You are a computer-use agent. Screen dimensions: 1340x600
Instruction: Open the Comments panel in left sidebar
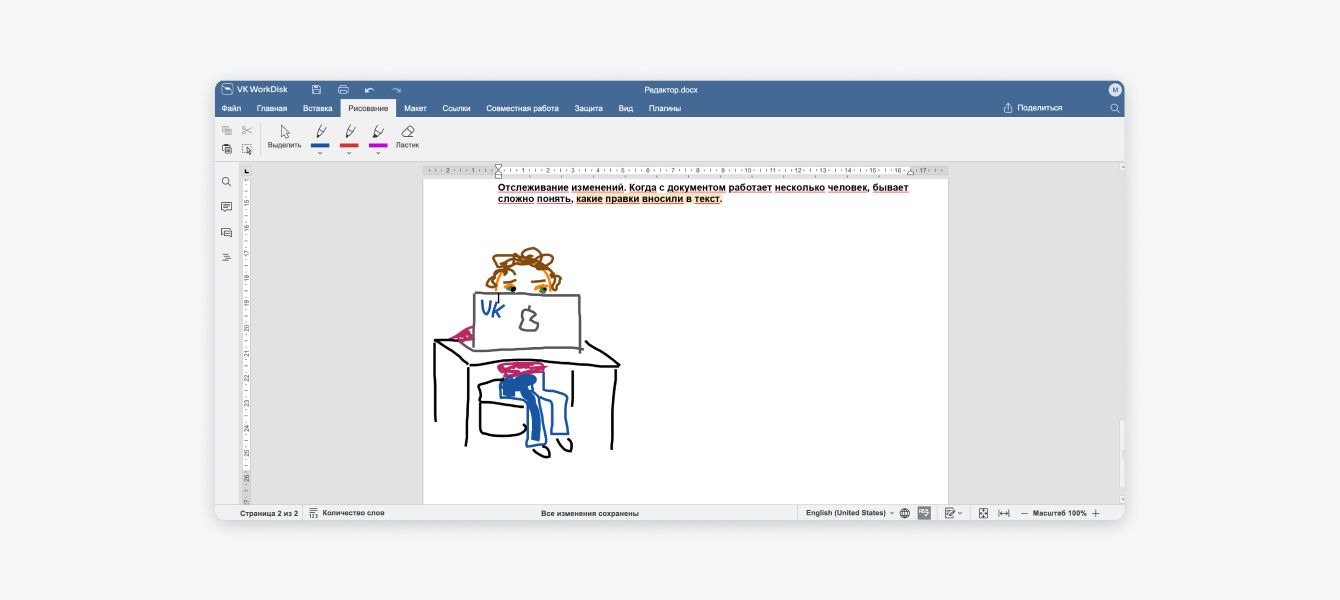pyautogui.click(x=226, y=207)
